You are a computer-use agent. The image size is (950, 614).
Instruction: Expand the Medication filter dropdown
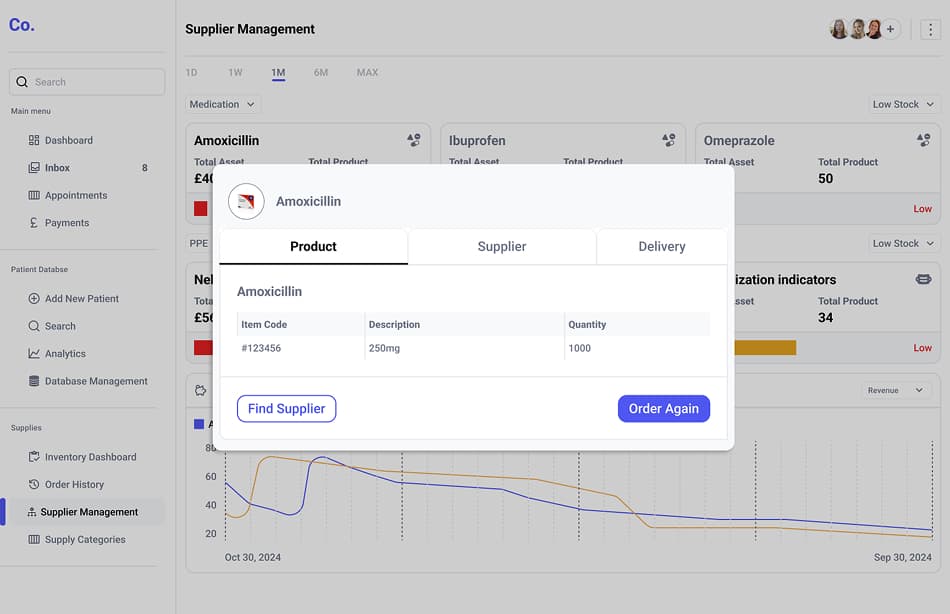coord(222,103)
